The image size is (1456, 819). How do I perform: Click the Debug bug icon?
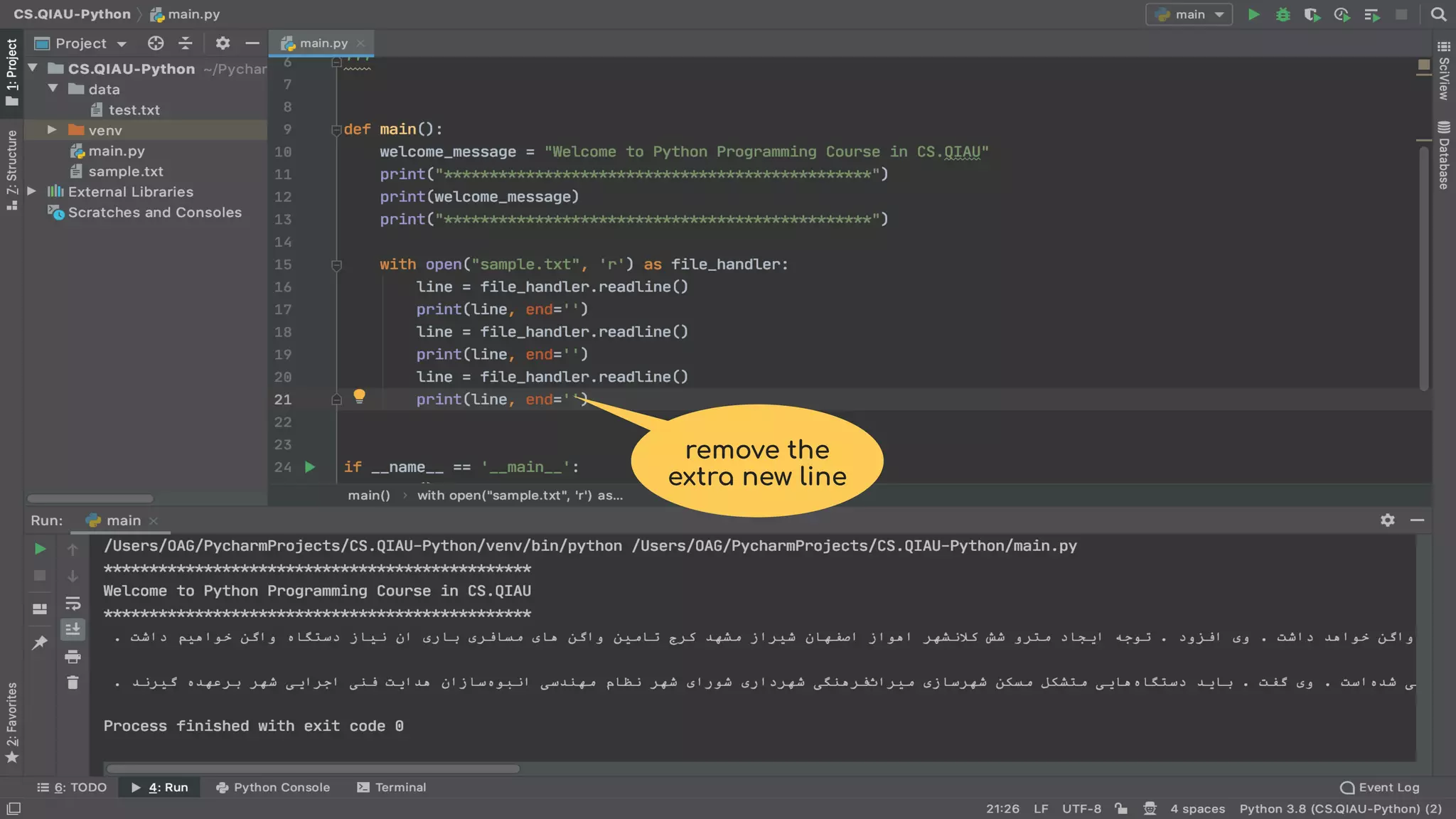(x=1283, y=14)
